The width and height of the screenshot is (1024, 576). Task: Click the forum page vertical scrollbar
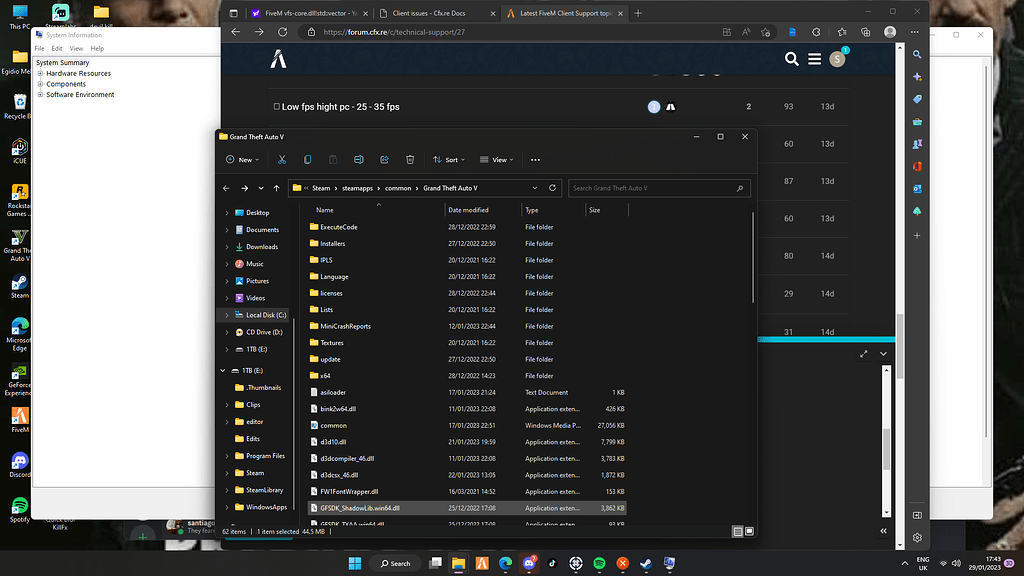(x=899, y=346)
